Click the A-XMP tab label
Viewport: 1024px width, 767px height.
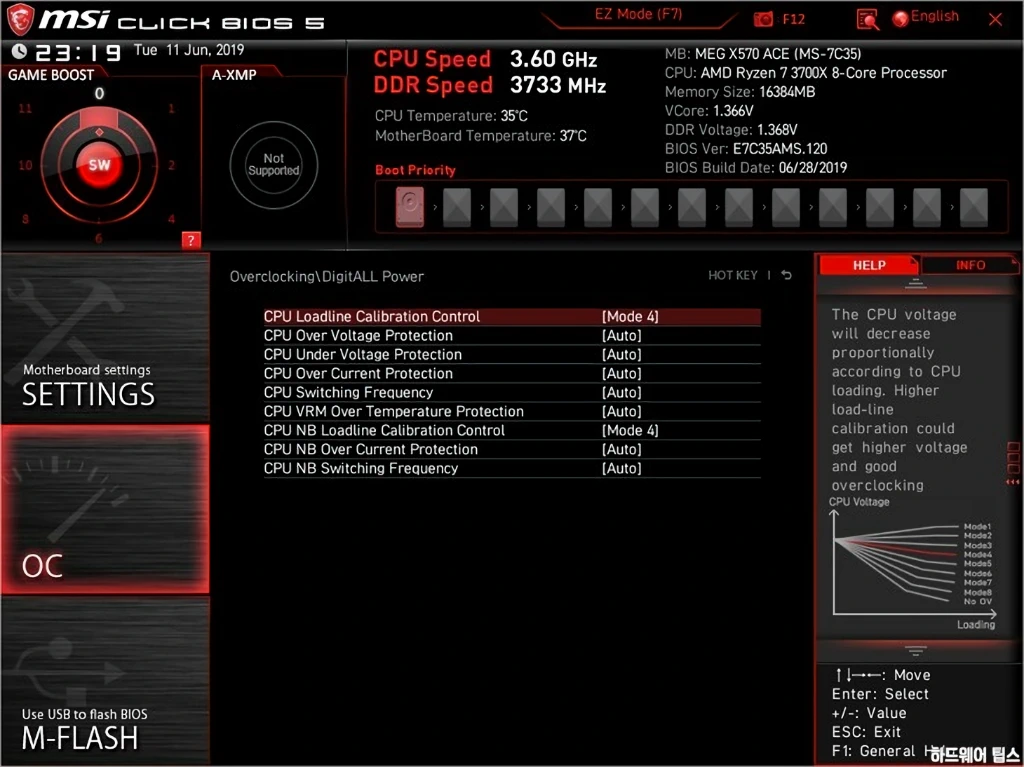pos(234,75)
